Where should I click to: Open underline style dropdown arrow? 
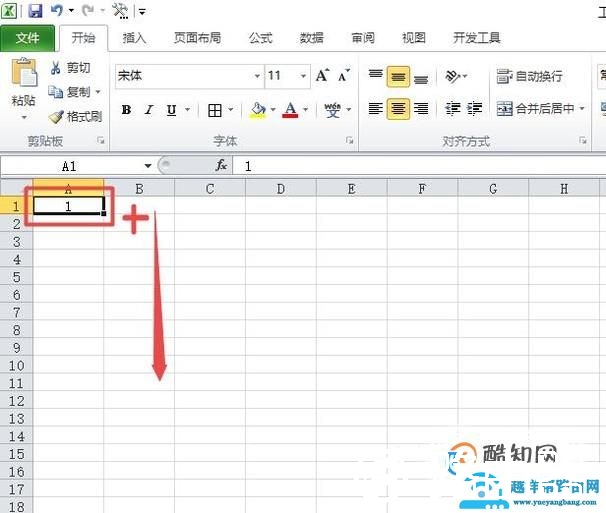click(x=187, y=110)
